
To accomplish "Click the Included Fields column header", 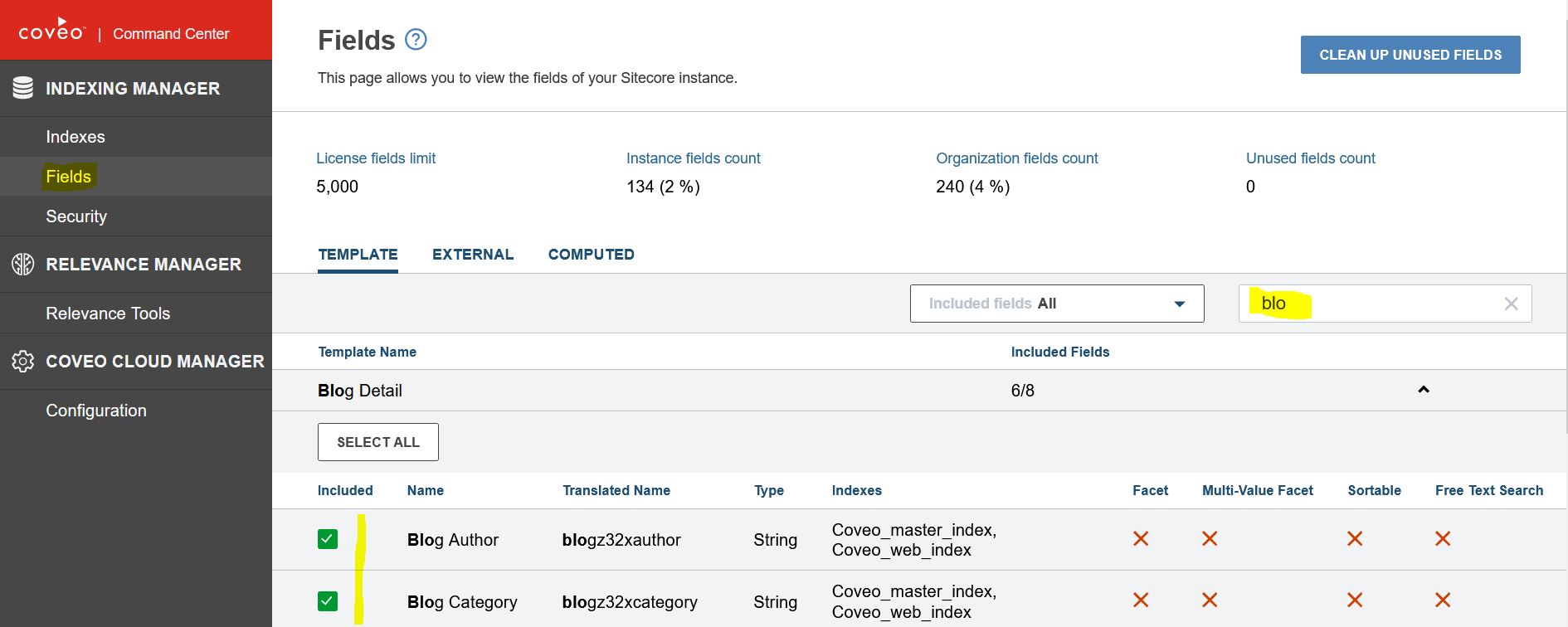I will tap(1060, 352).
